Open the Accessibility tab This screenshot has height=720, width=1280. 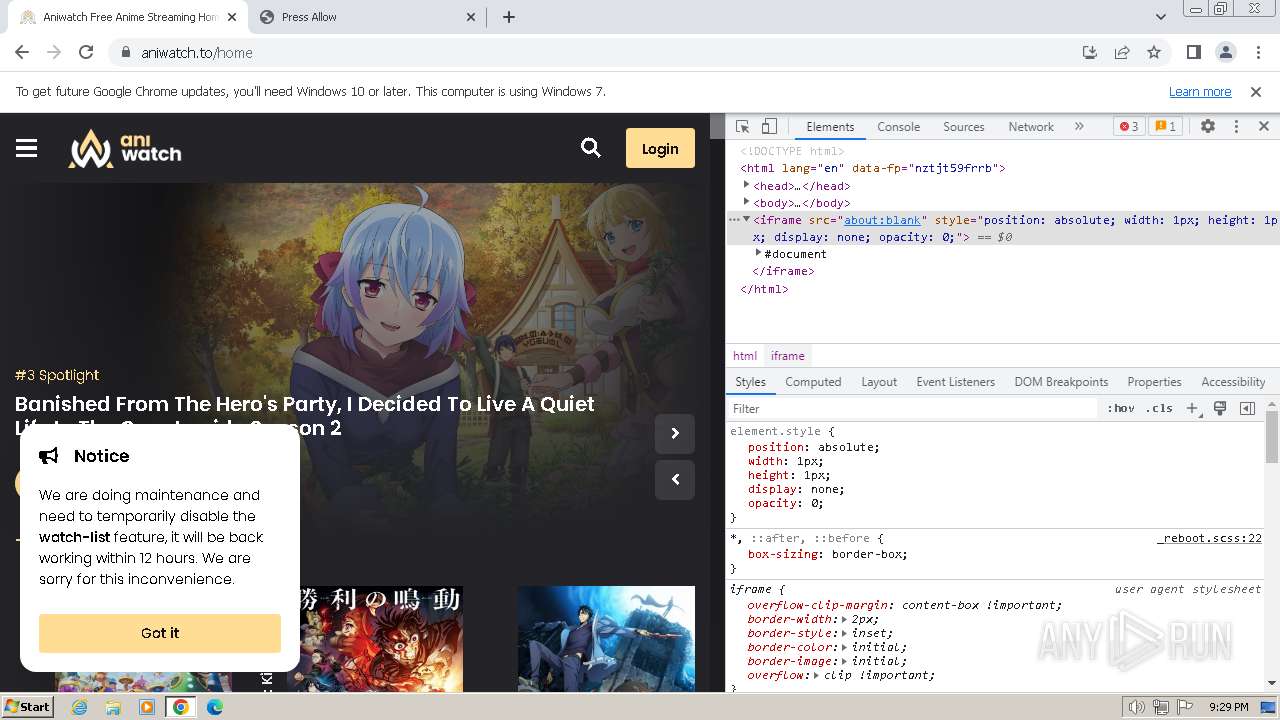[1233, 382]
